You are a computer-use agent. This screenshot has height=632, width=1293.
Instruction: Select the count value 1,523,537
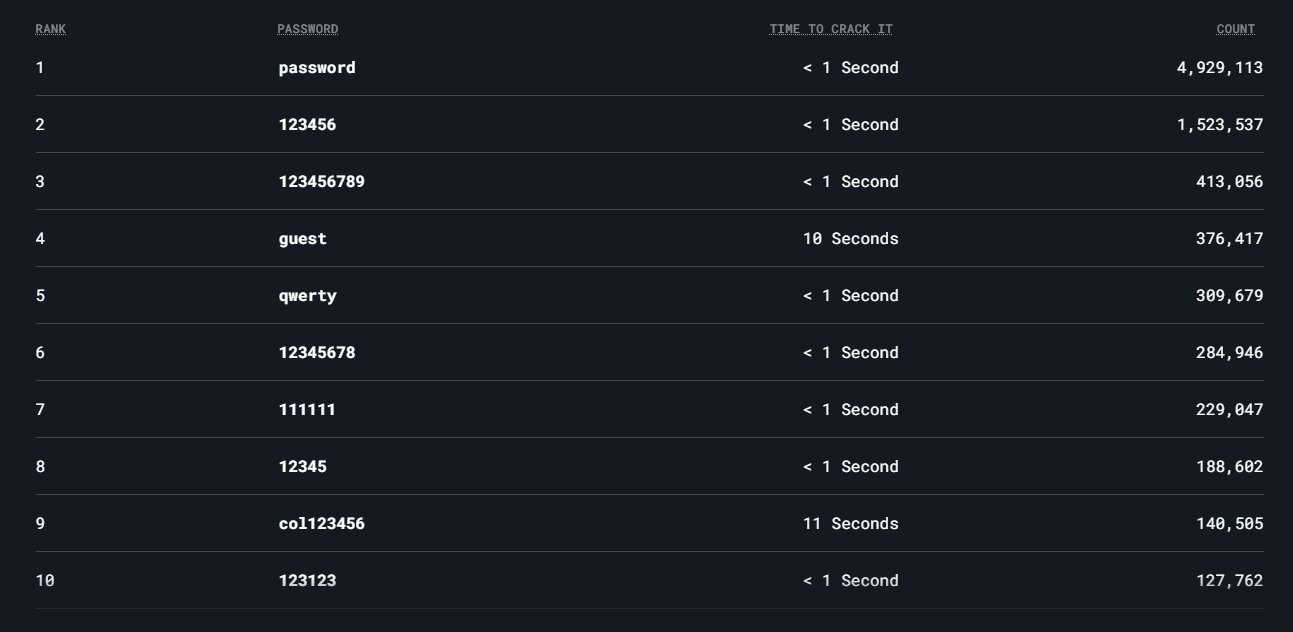tap(1219, 125)
